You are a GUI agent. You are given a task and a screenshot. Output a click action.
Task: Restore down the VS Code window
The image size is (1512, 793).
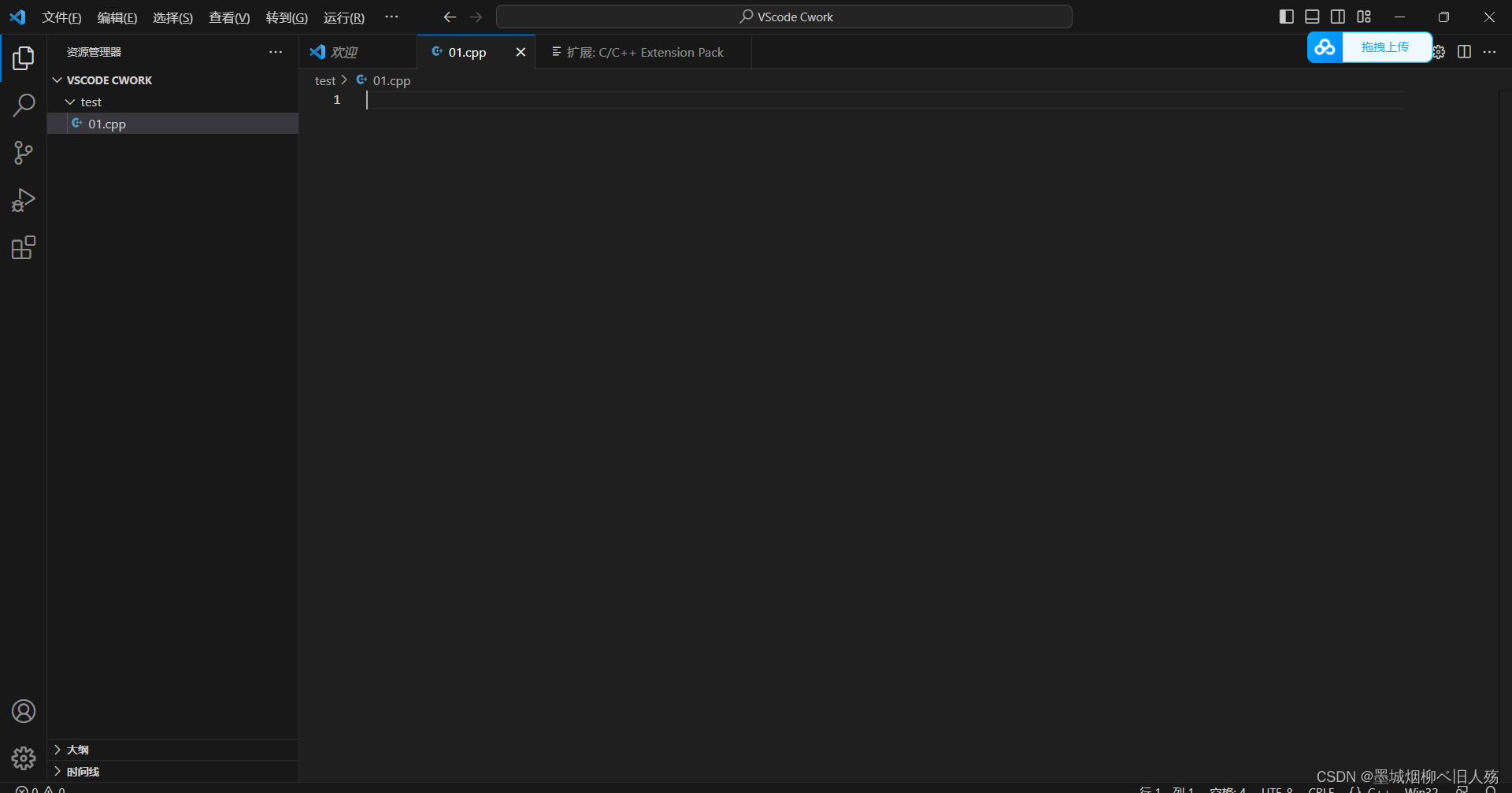[x=1443, y=17]
